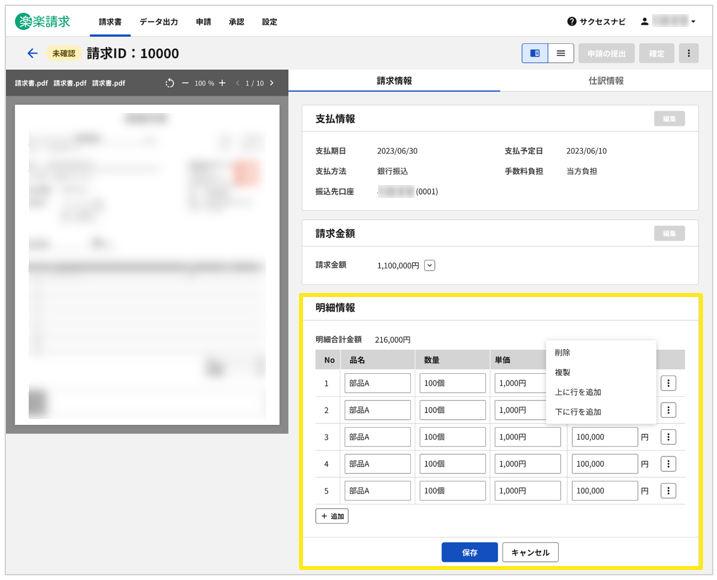Switch to list-only view layout
This screenshot has width=717, height=580.
561,53
